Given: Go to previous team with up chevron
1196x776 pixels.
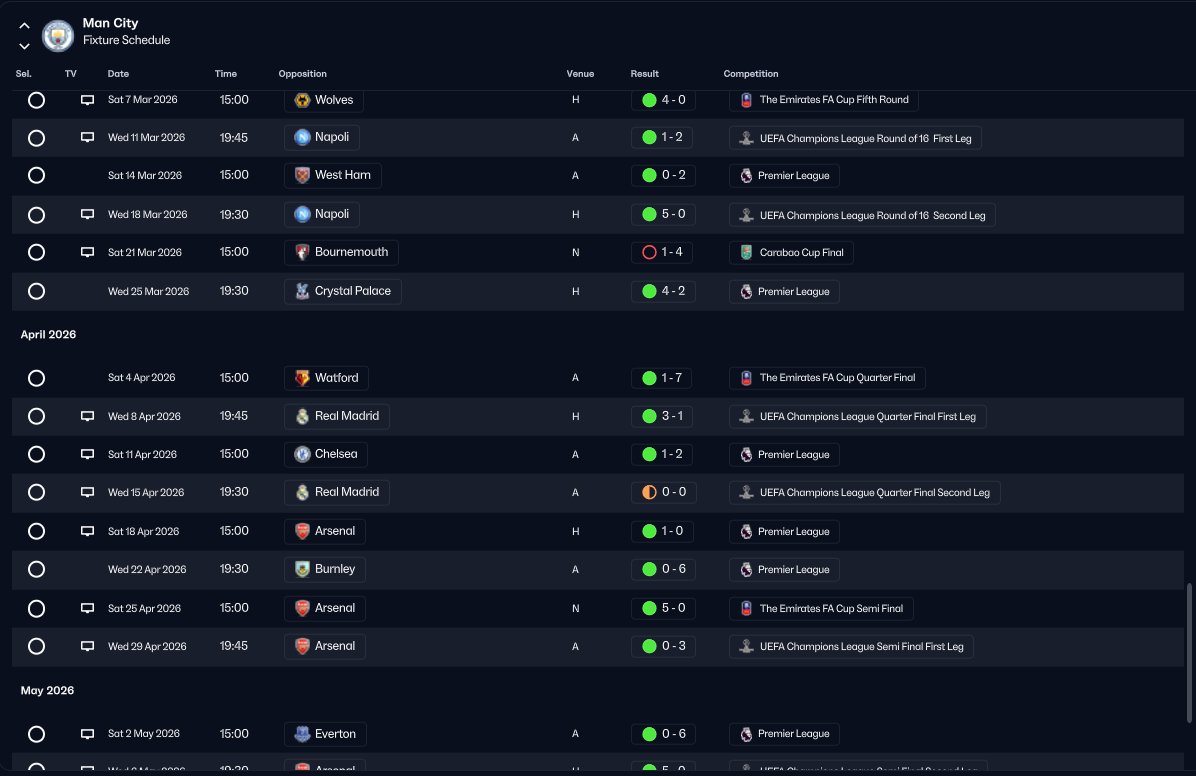Looking at the screenshot, I should (x=24, y=26).
